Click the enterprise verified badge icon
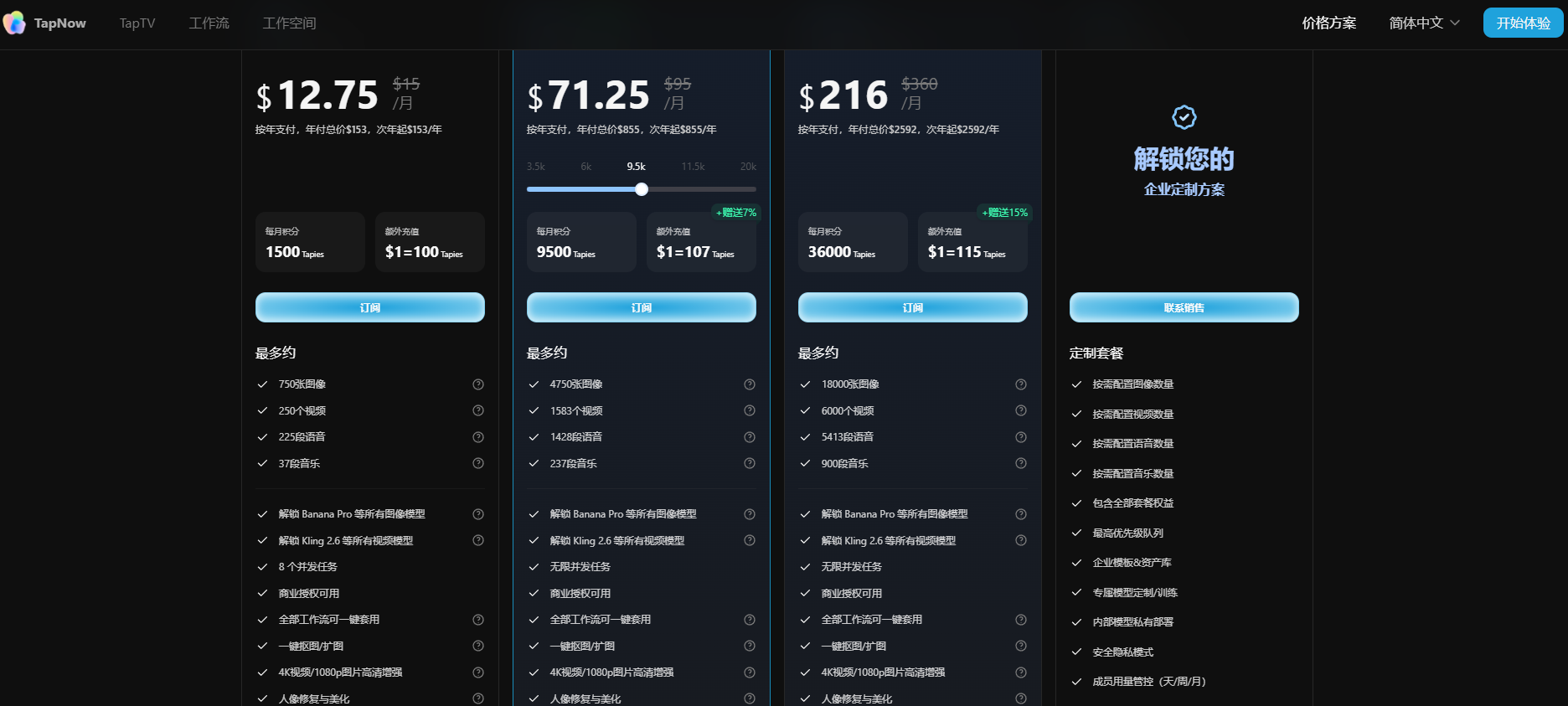1568x706 pixels. point(1184,117)
